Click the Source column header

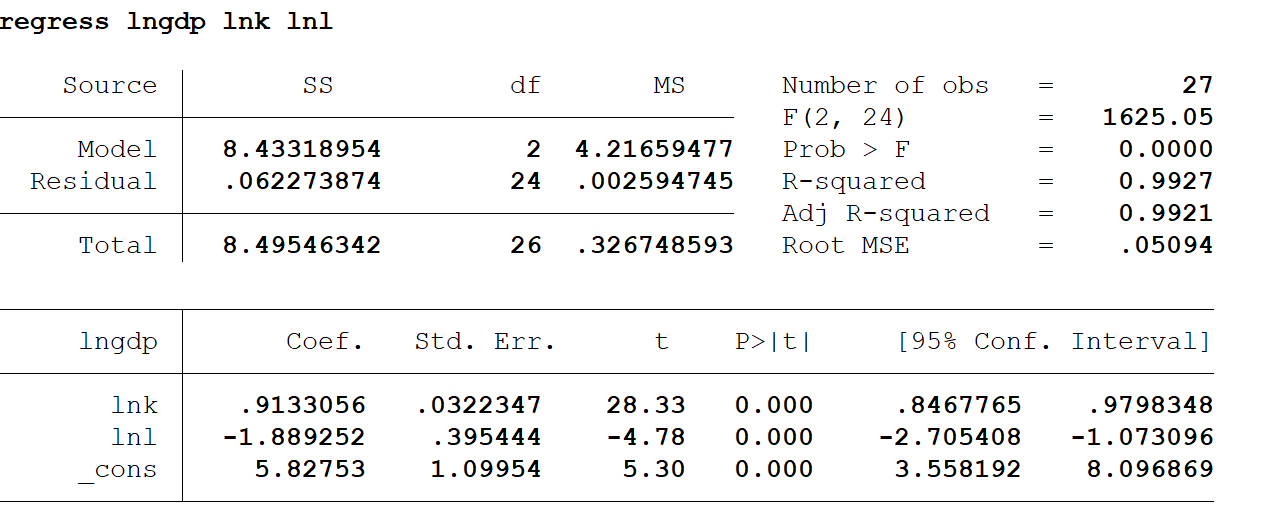coord(110,85)
